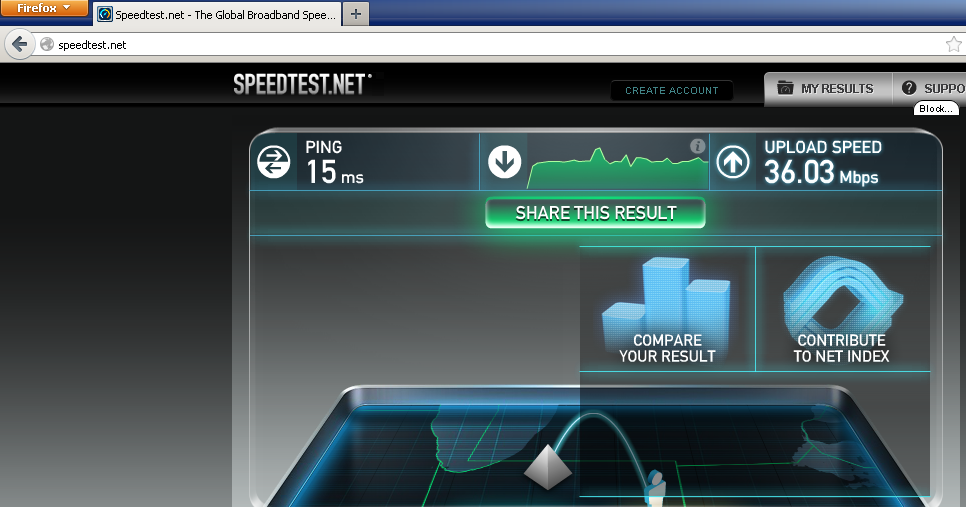Open a new tab with plus button
Image resolution: width=966 pixels, height=507 pixels.
(356, 14)
